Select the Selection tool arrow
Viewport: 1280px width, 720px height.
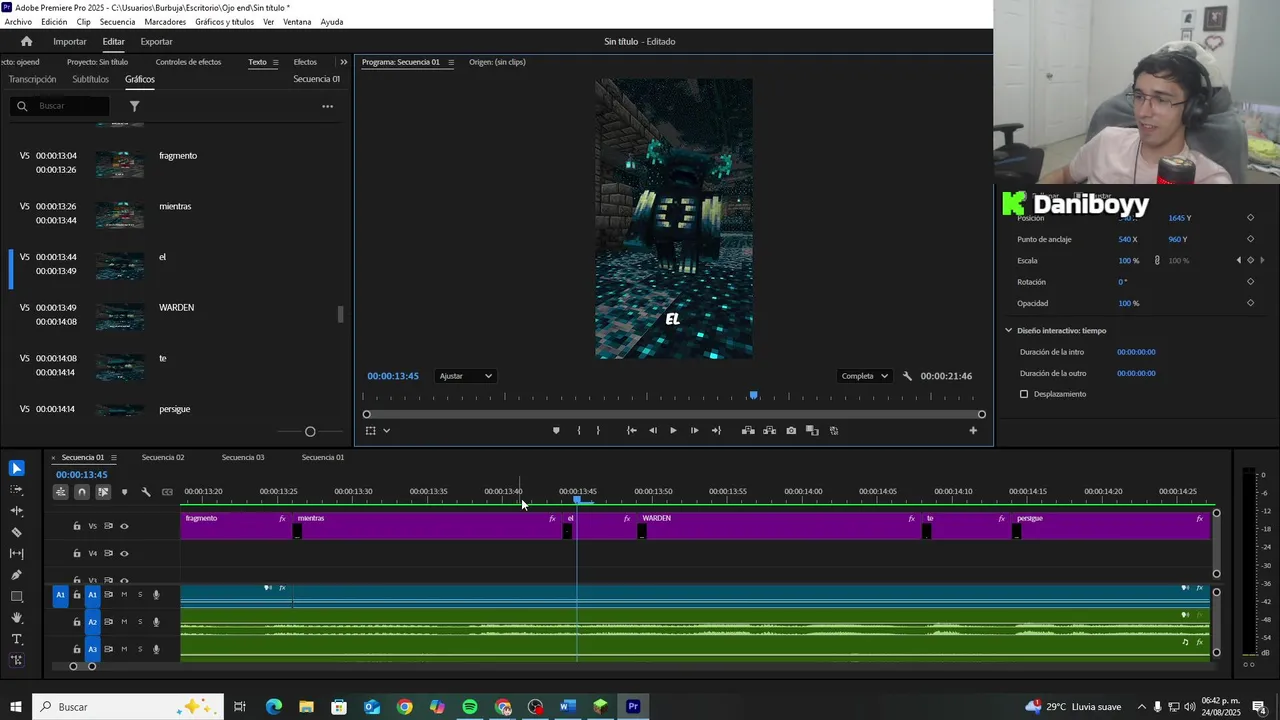17,468
